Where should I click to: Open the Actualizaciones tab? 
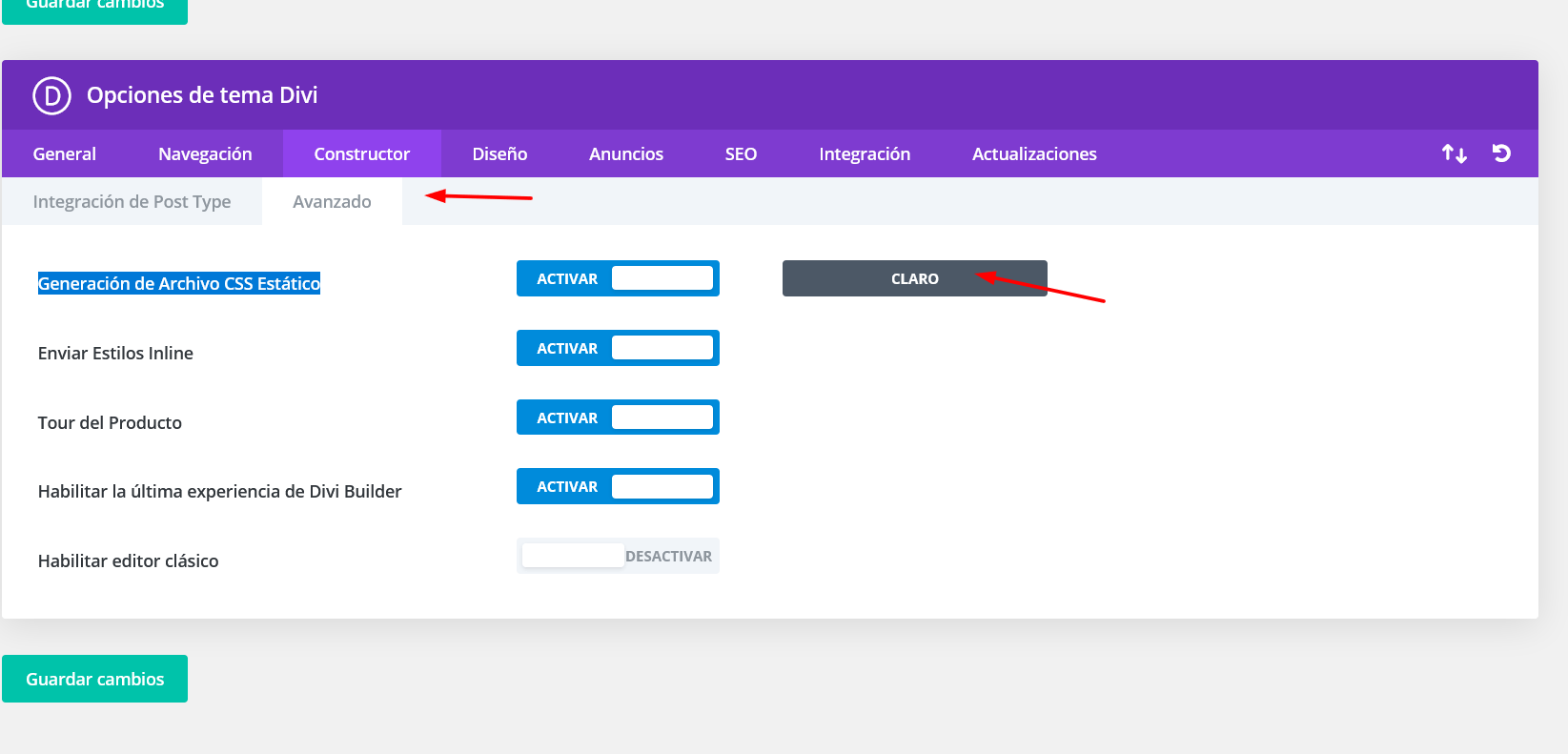point(1034,153)
